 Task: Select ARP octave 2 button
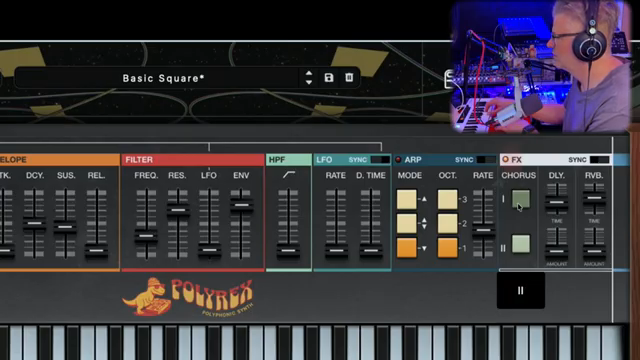[447, 224]
